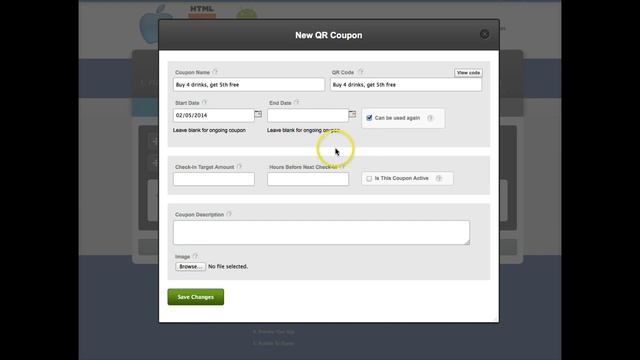Click the empty End Date field

[x=308, y=116]
